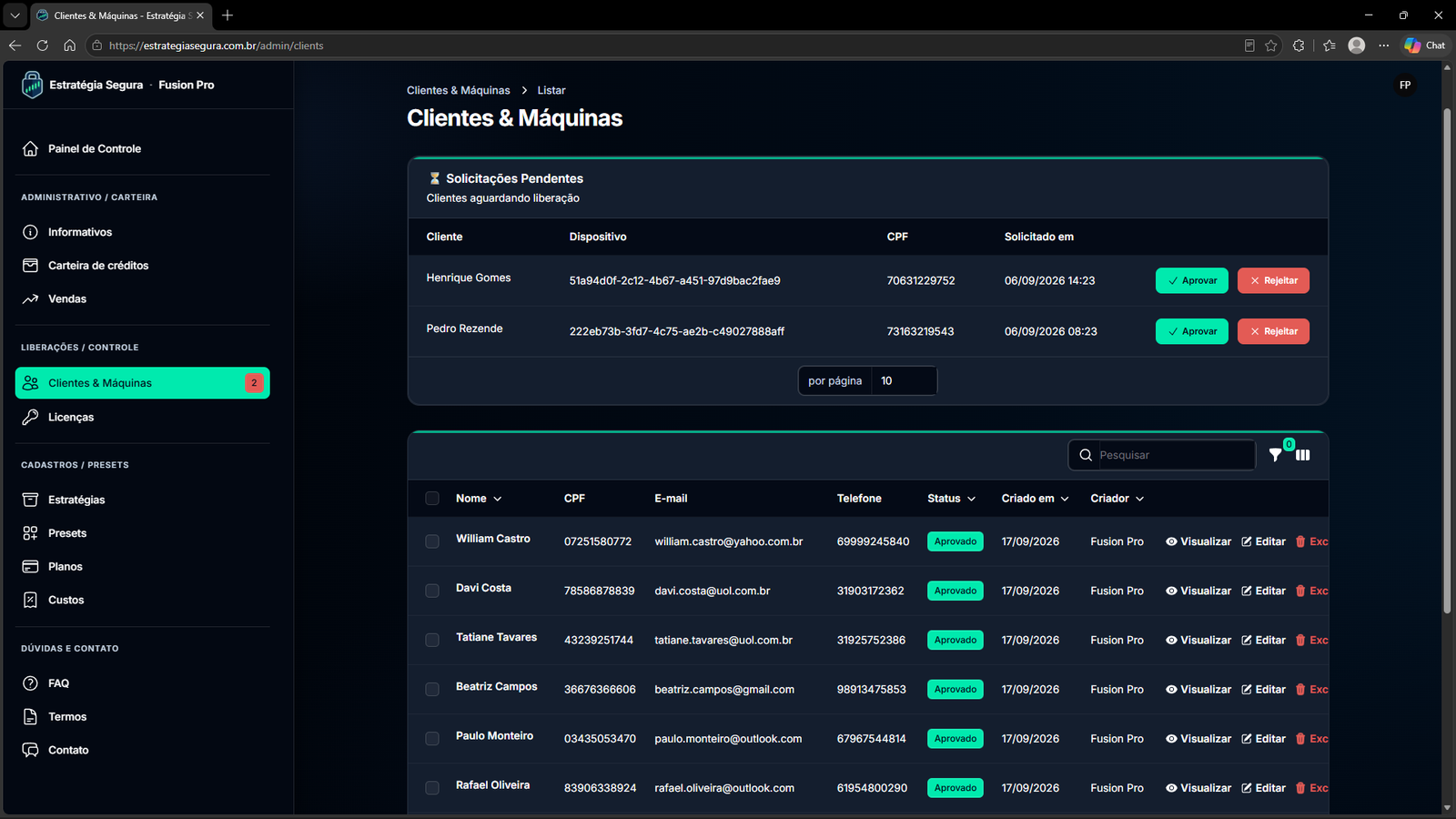Open the filter funnel icon
1456x819 pixels.
click(1275, 455)
